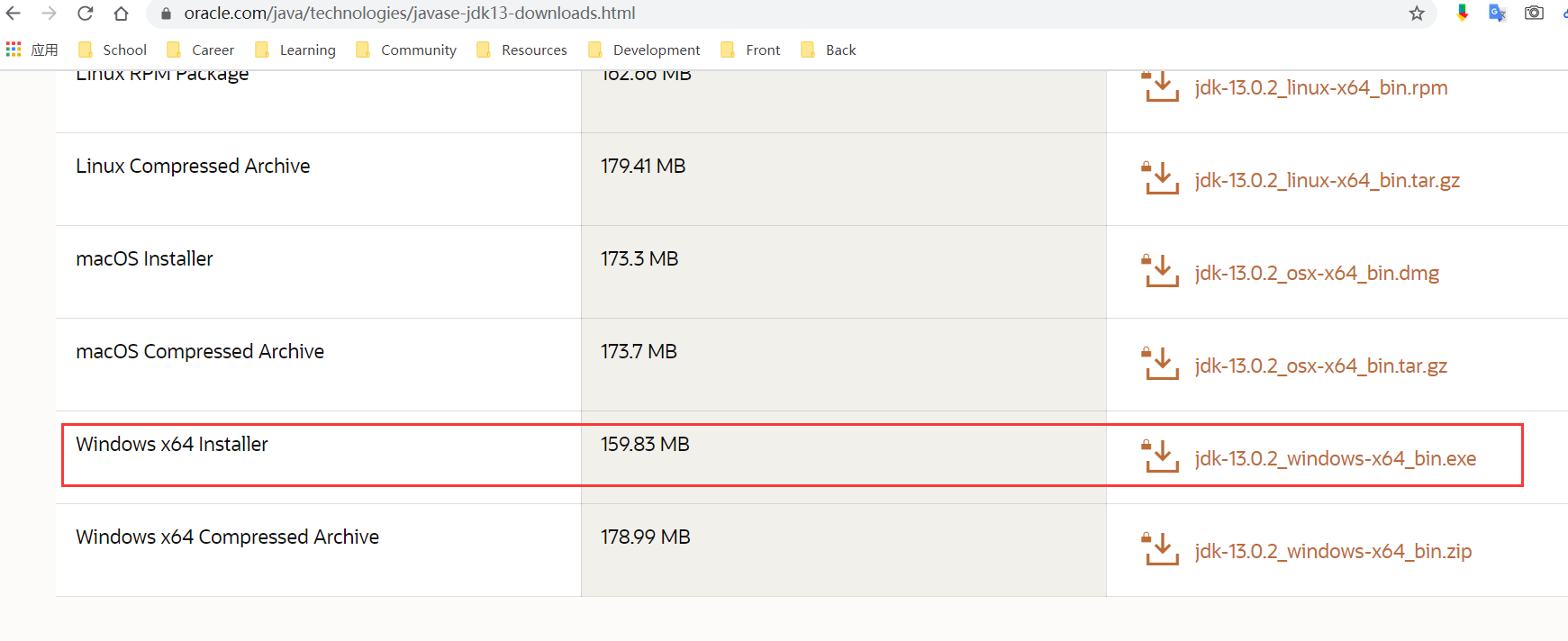Click the download icon for linux-x64_bin.tar.gz
This screenshot has width=1568, height=641.
[x=1161, y=177]
